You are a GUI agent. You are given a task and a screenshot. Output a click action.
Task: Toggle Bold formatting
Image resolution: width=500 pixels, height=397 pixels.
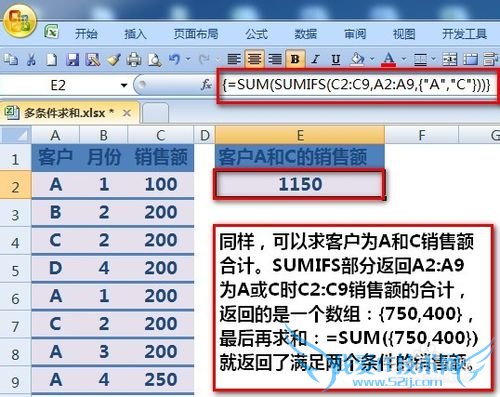(x=295, y=59)
